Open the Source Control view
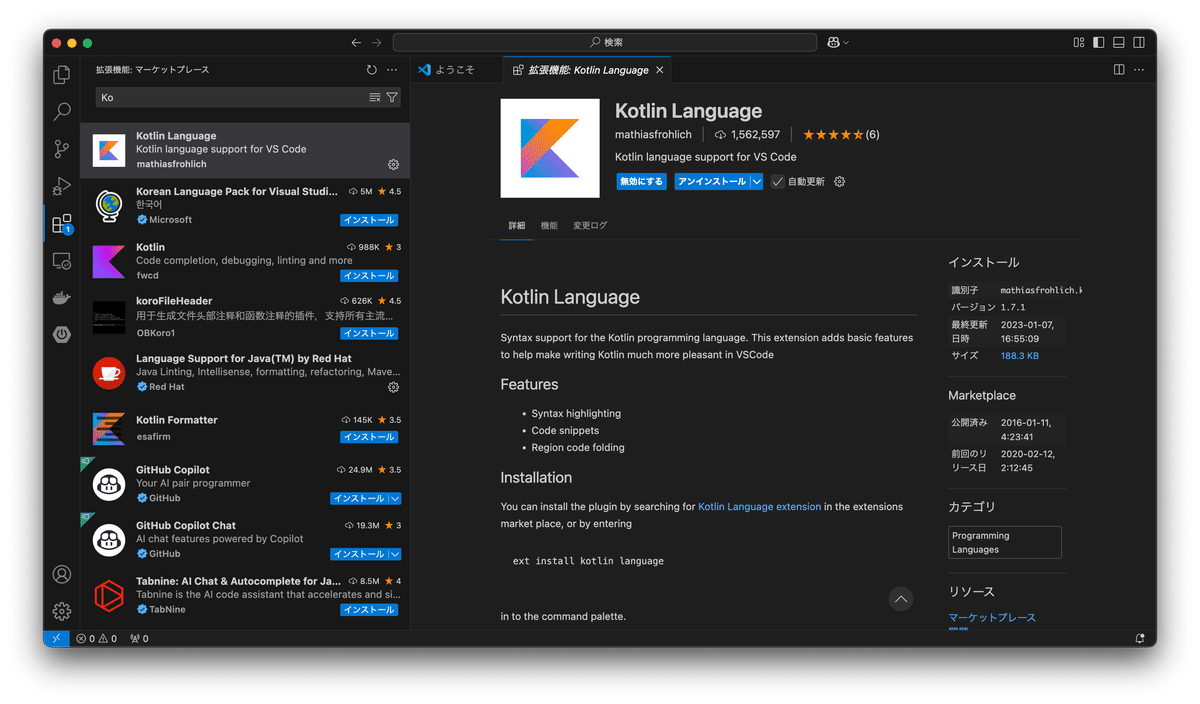1200x704 pixels. click(x=61, y=148)
